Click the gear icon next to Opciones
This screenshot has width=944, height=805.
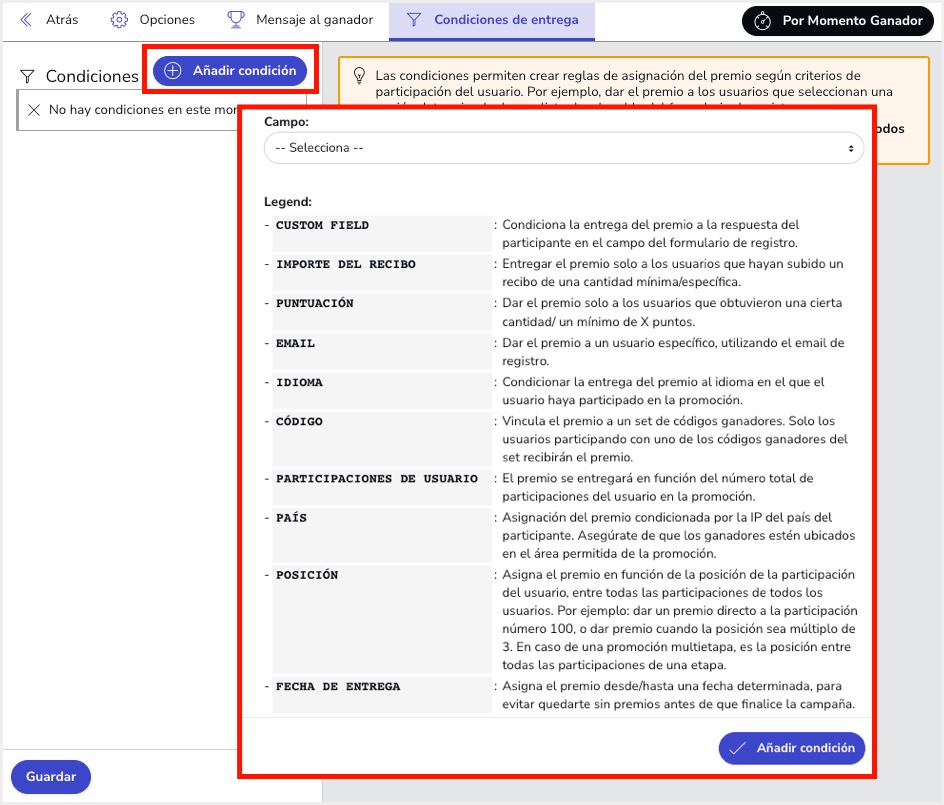(x=119, y=20)
